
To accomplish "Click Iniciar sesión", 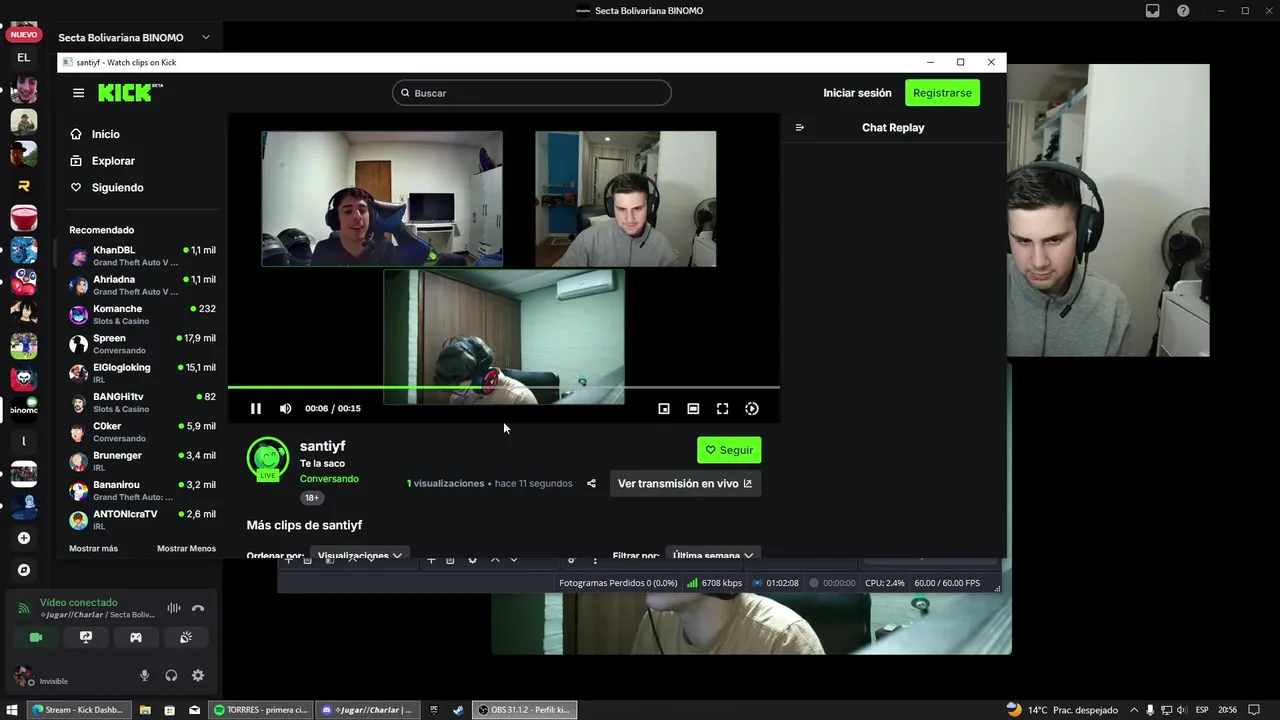I will (857, 93).
